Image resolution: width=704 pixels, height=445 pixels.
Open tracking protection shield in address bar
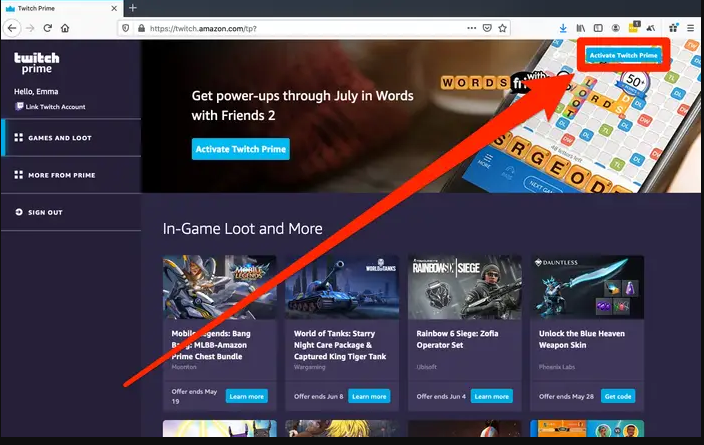pos(126,28)
